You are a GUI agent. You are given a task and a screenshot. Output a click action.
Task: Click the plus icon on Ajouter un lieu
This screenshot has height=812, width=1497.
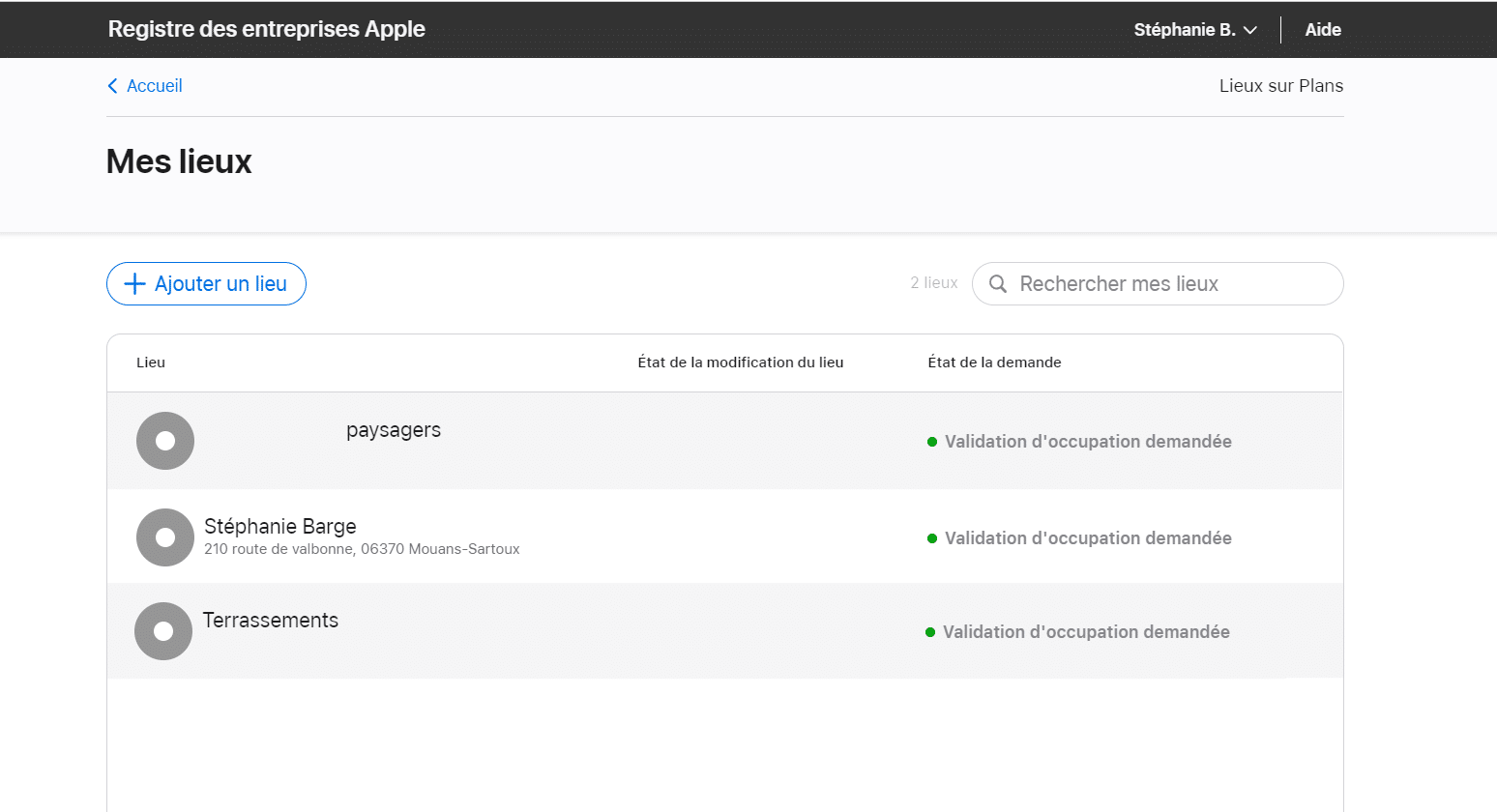click(x=133, y=283)
